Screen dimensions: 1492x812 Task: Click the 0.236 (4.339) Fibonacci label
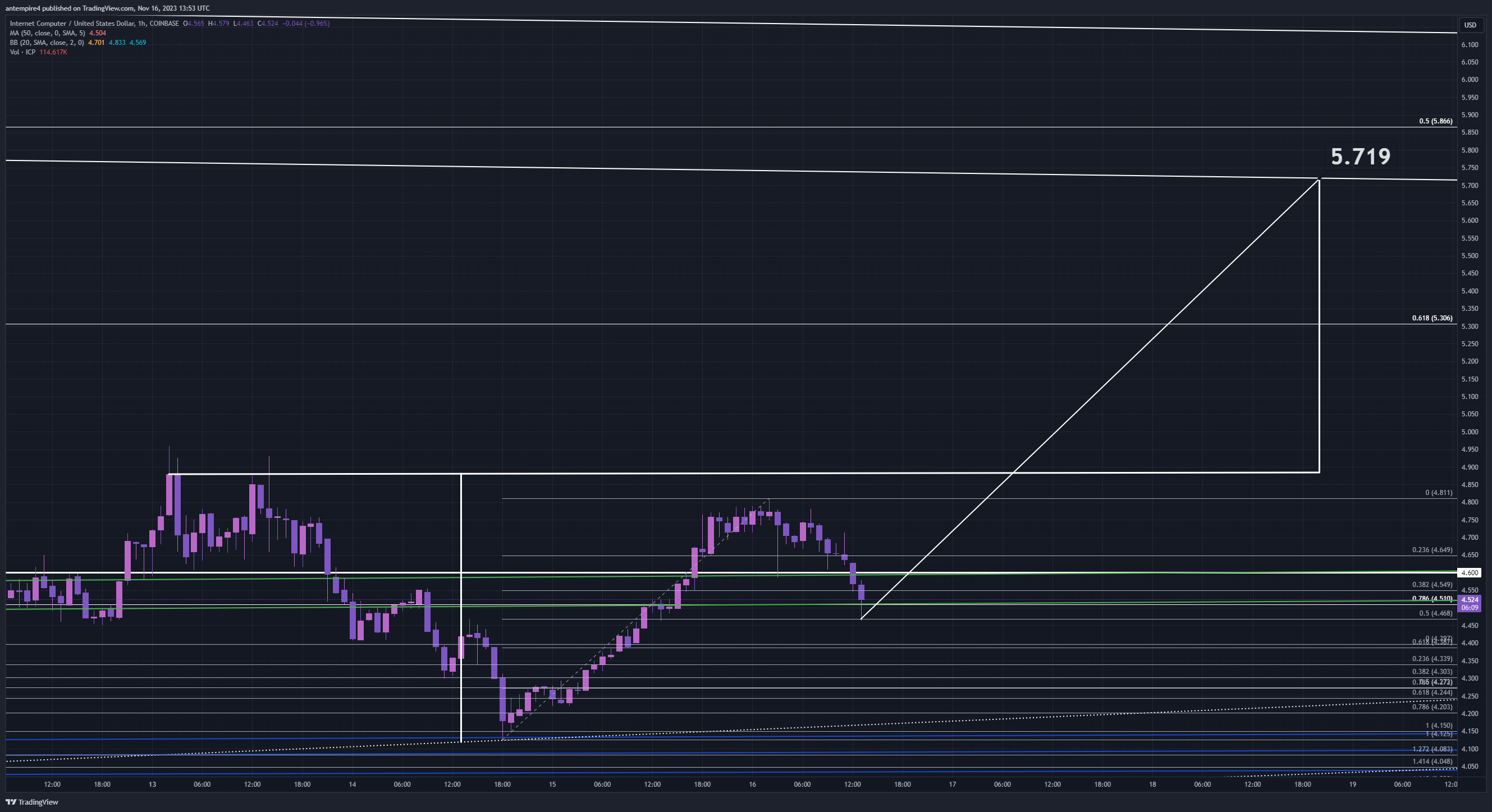(x=1432, y=658)
